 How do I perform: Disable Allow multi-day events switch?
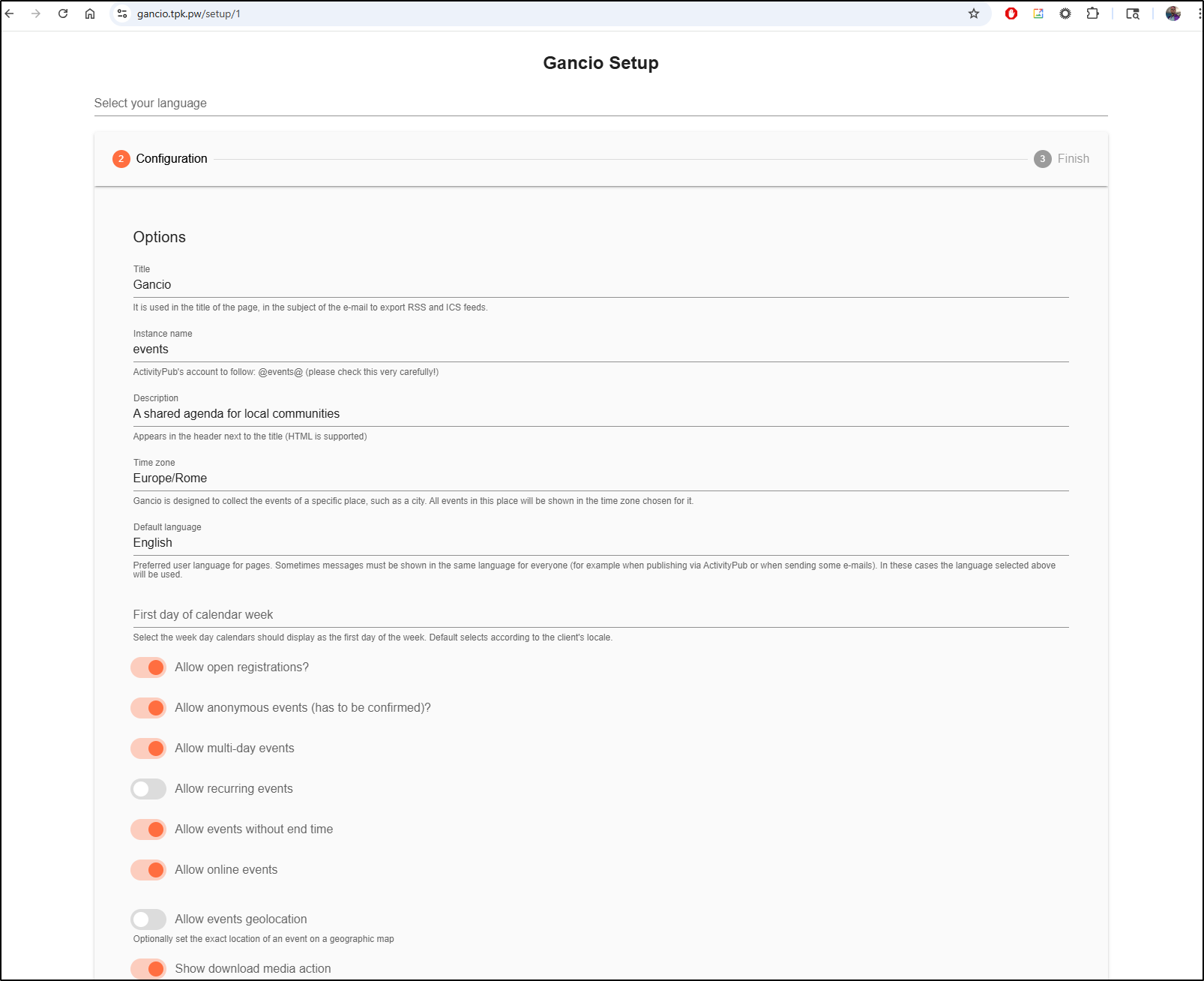click(x=148, y=748)
